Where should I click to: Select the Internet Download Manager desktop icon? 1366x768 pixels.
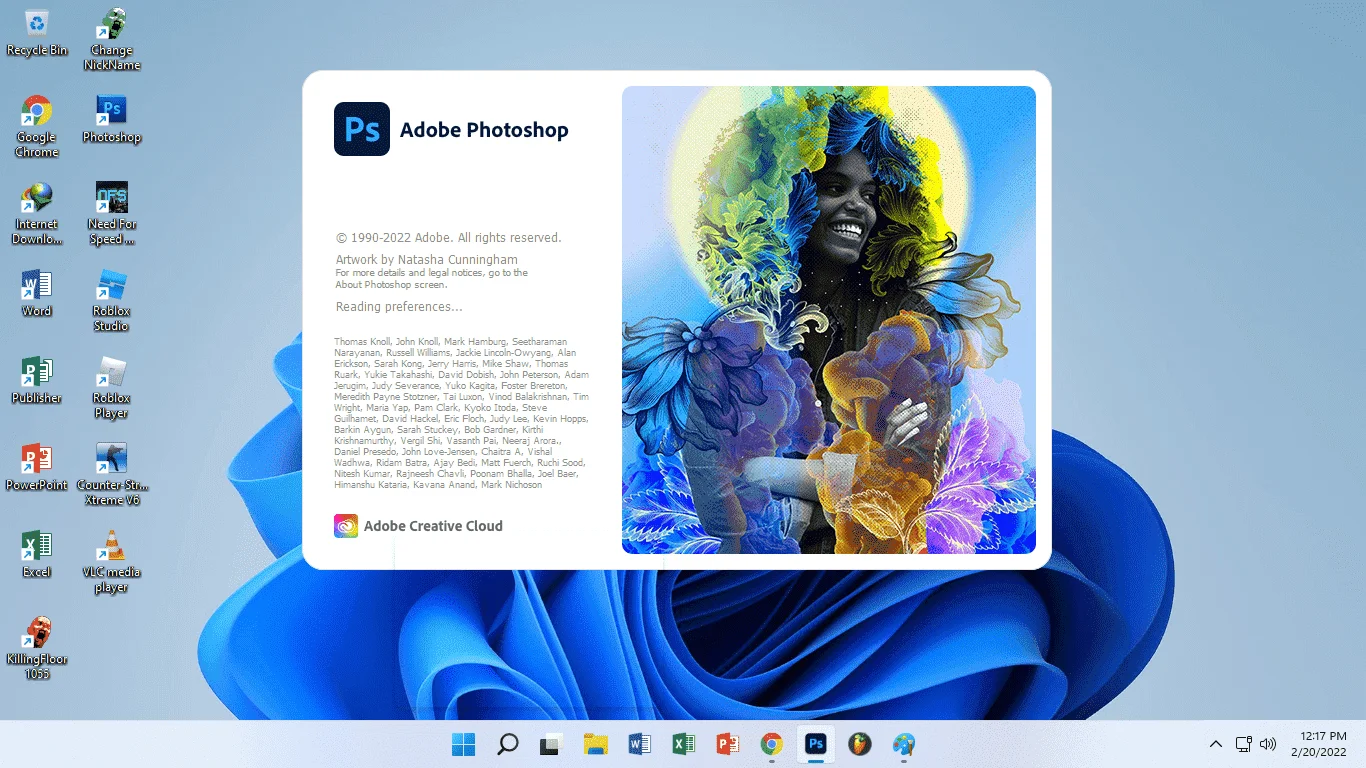36,214
